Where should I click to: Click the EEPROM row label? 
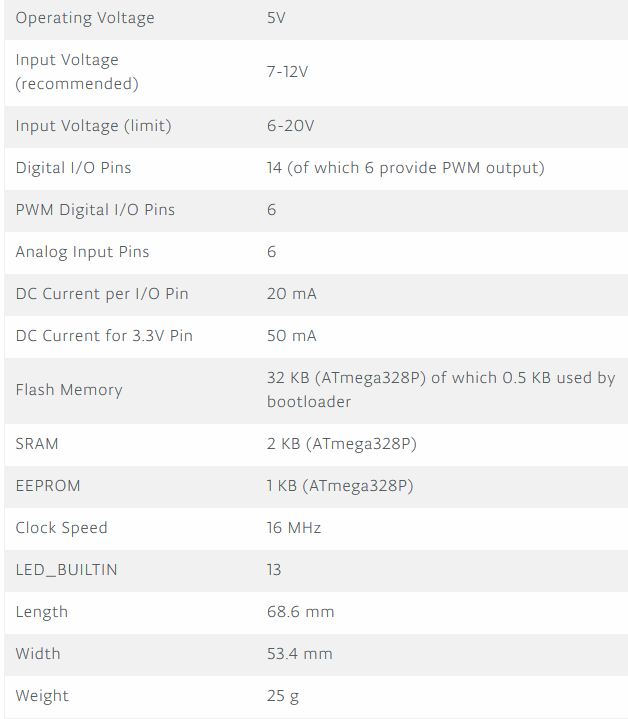(48, 486)
